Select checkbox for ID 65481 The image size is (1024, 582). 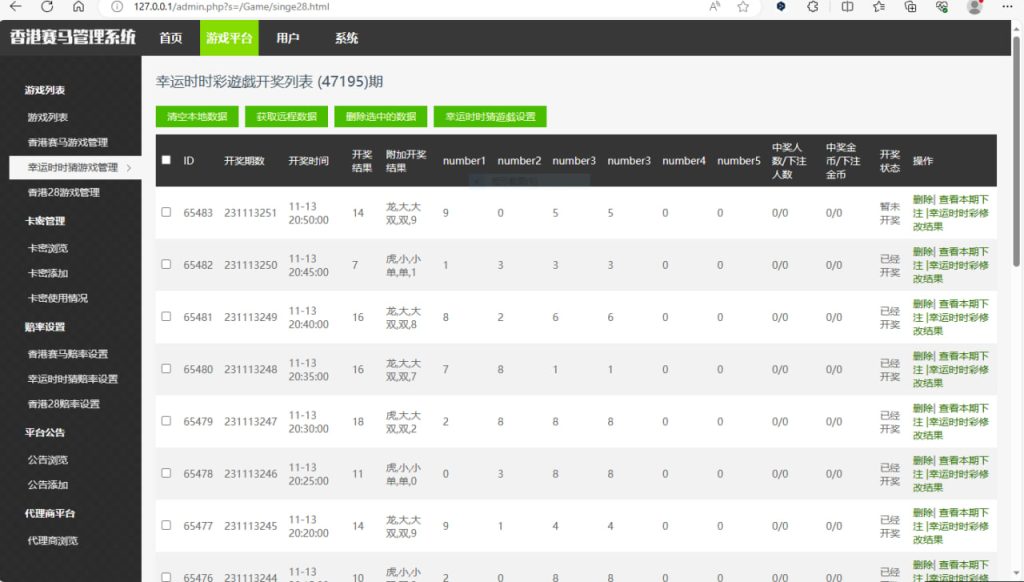pos(166,317)
